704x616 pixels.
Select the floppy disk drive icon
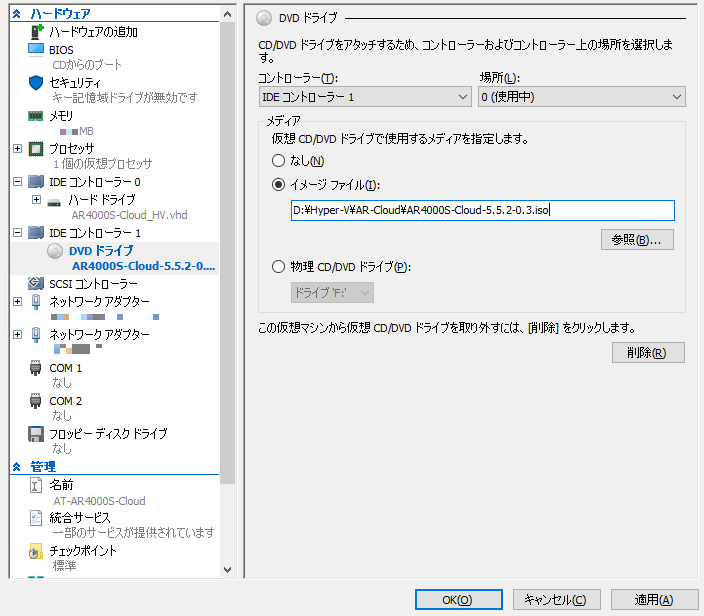pyautogui.click(x=36, y=434)
